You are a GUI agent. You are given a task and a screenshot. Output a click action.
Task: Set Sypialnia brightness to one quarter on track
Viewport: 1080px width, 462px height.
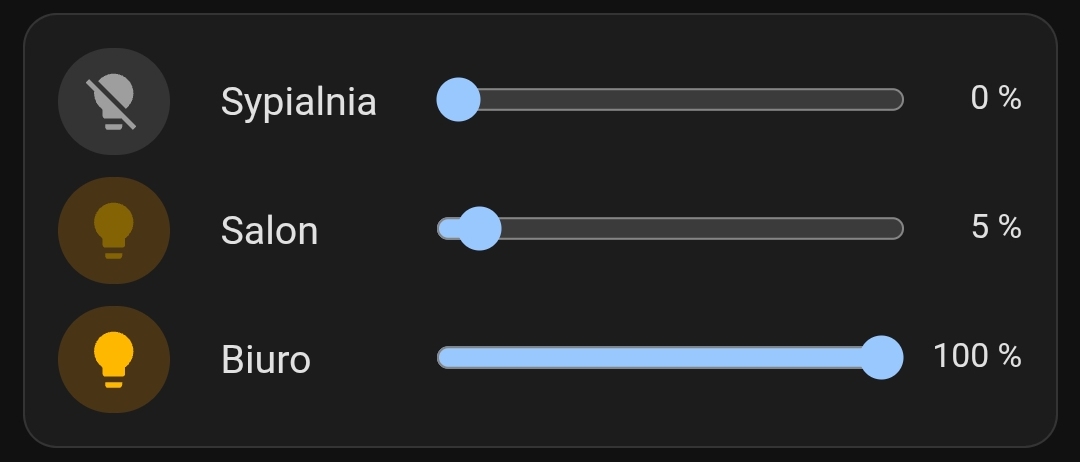click(565, 100)
